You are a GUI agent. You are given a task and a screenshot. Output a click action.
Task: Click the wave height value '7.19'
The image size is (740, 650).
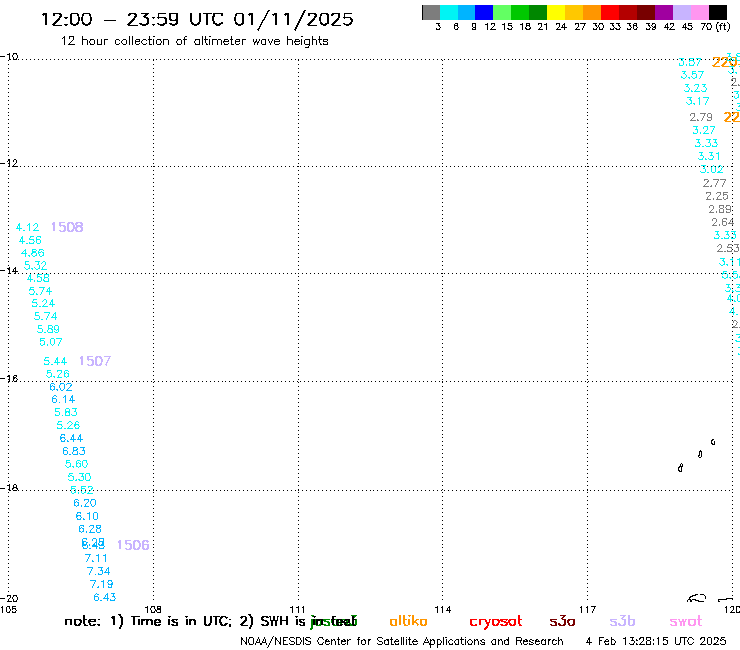click(101, 584)
